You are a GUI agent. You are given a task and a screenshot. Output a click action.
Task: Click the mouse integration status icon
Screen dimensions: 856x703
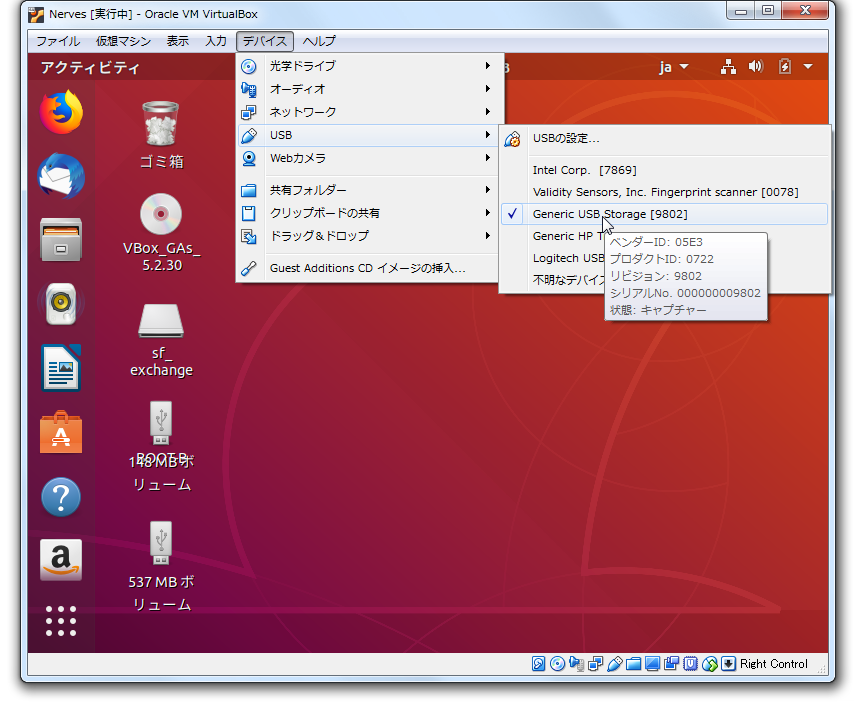[x=710, y=664]
